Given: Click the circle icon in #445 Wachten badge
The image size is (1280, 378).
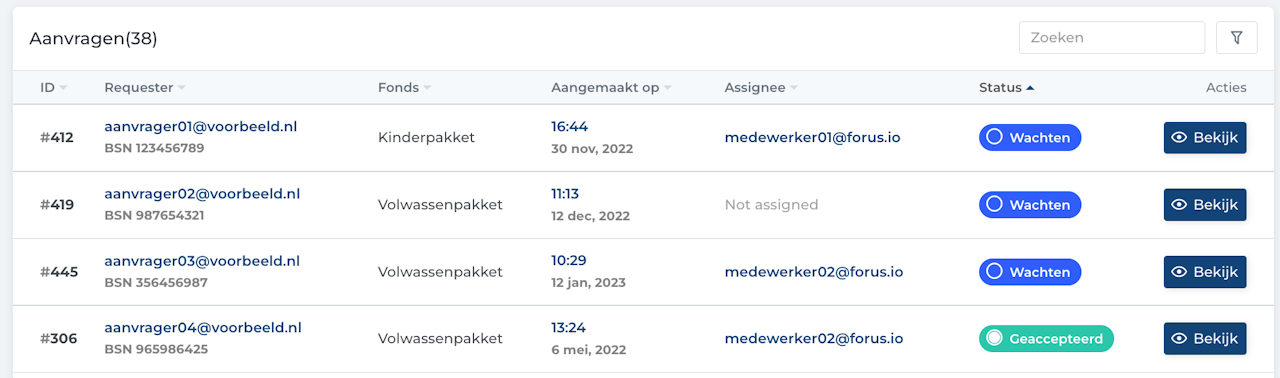Looking at the screenshot, I should [x=995, y=272].
